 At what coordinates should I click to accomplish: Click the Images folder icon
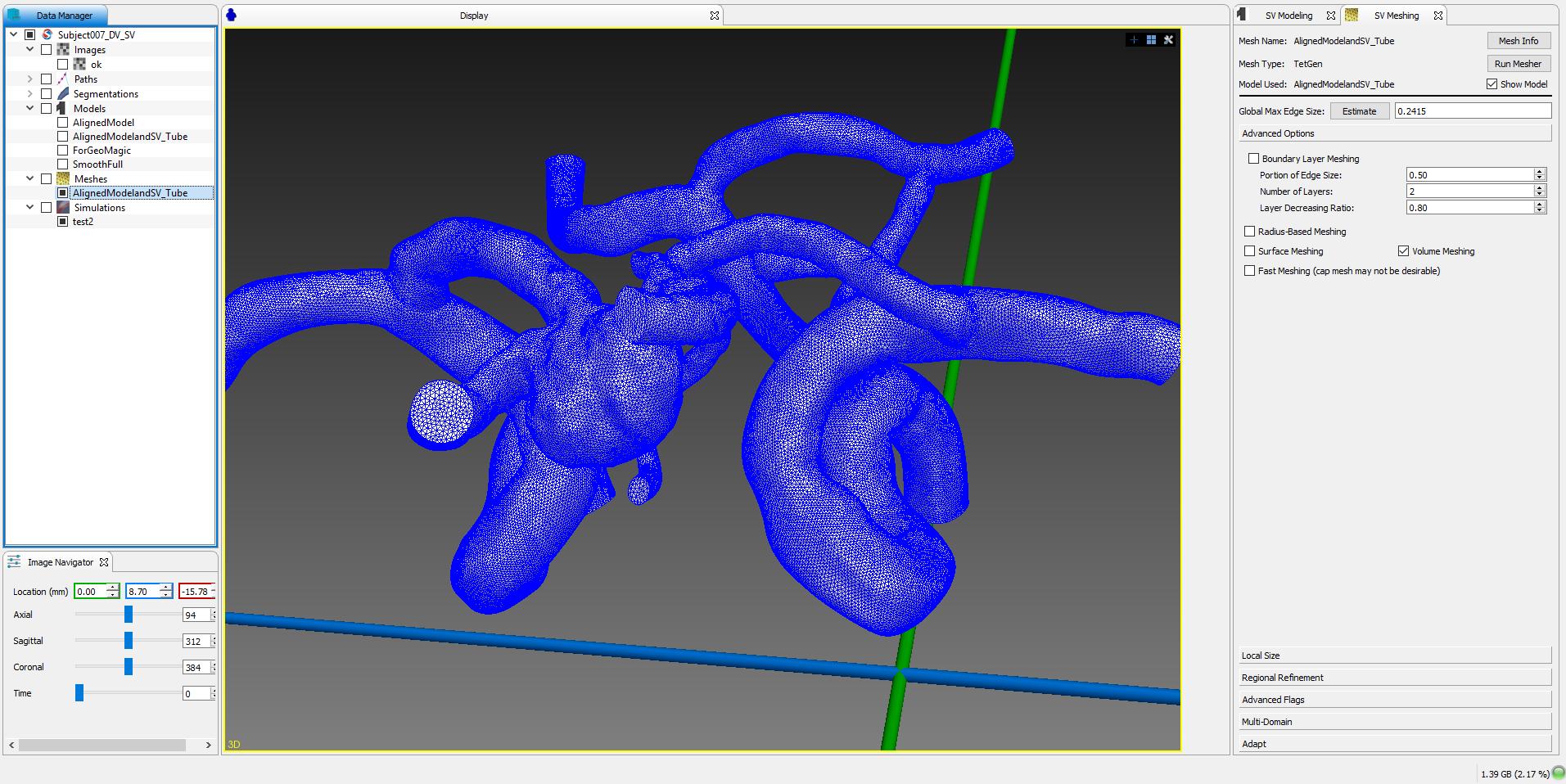63,49
